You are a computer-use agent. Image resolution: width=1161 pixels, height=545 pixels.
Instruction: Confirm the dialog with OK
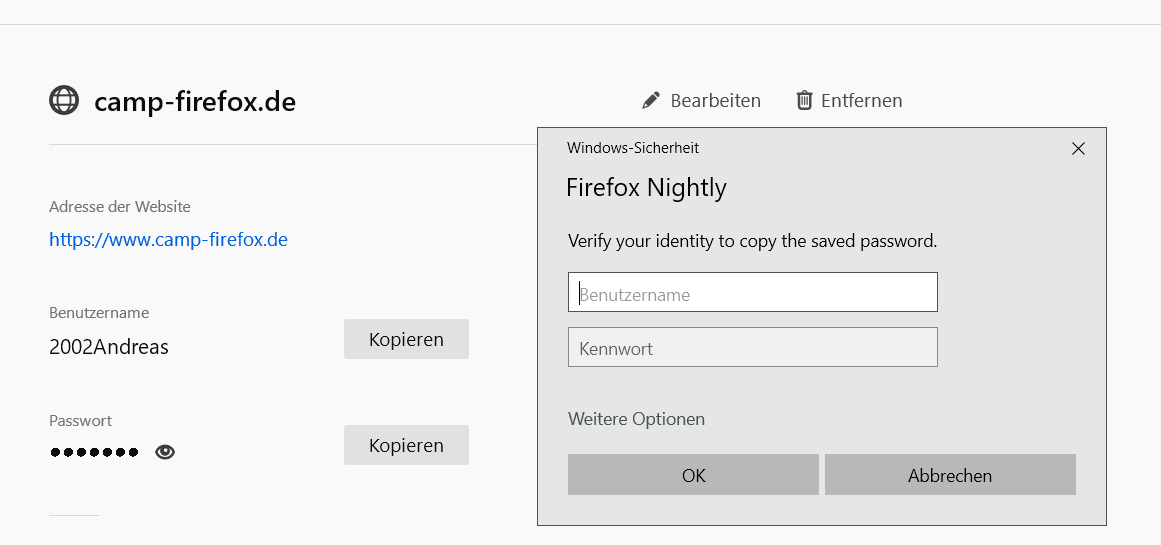coord(693,475)
